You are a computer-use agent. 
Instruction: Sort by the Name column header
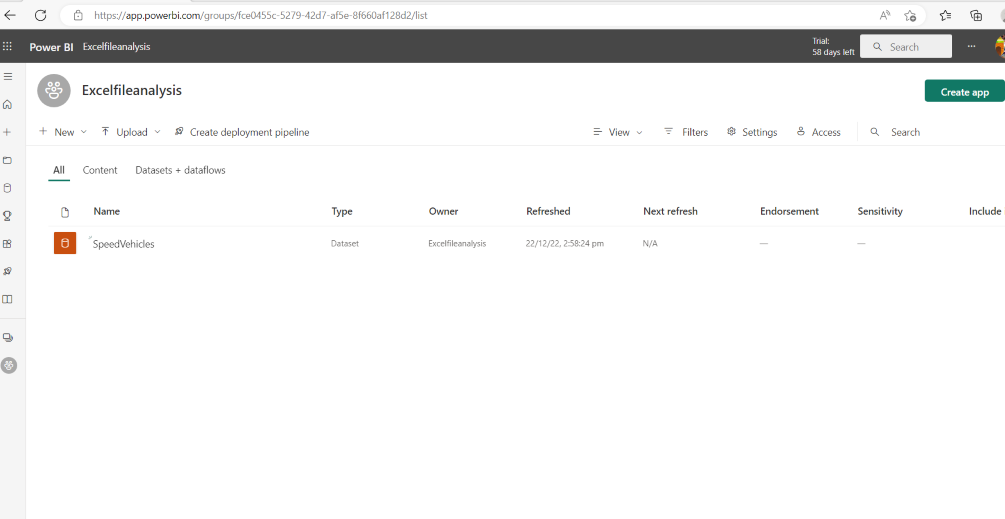coord(106,211)
